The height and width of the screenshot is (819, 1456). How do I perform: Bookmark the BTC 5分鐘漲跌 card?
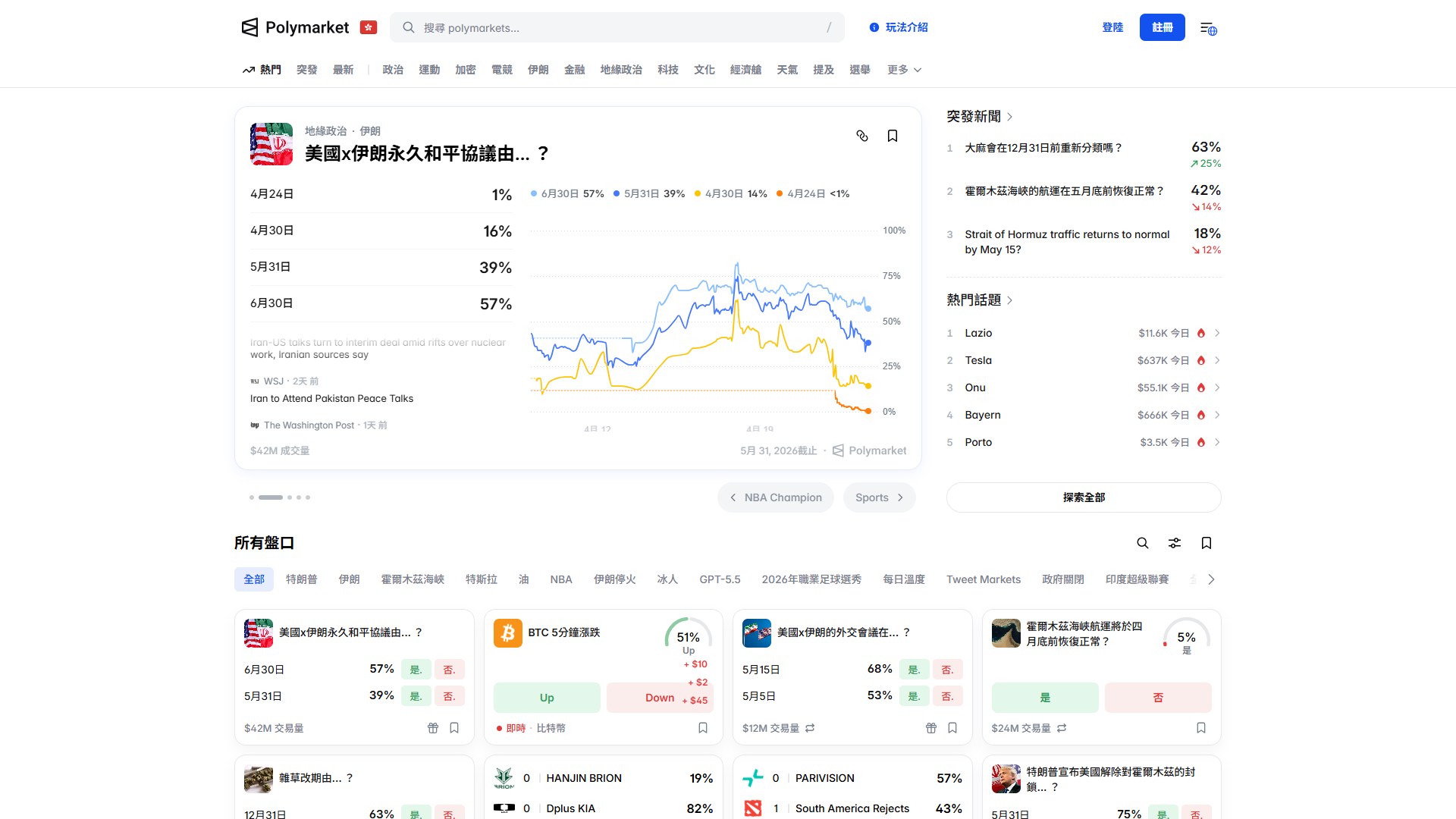[x=703, y=728]
